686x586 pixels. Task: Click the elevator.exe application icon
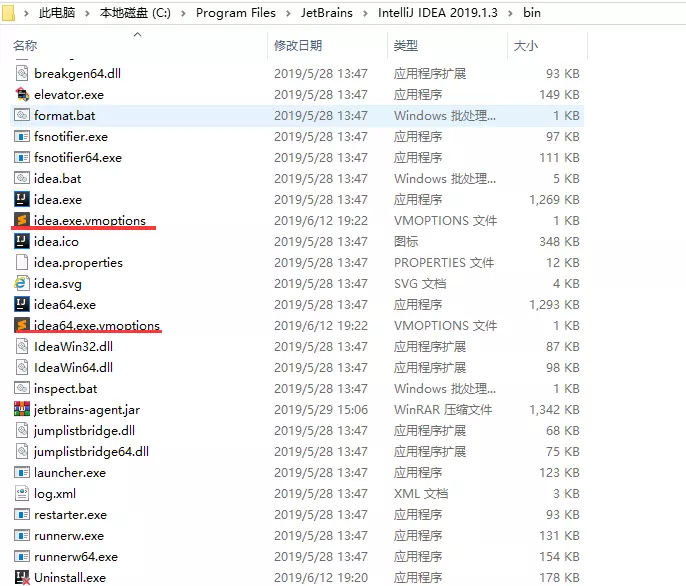click(x=22, y=94)
